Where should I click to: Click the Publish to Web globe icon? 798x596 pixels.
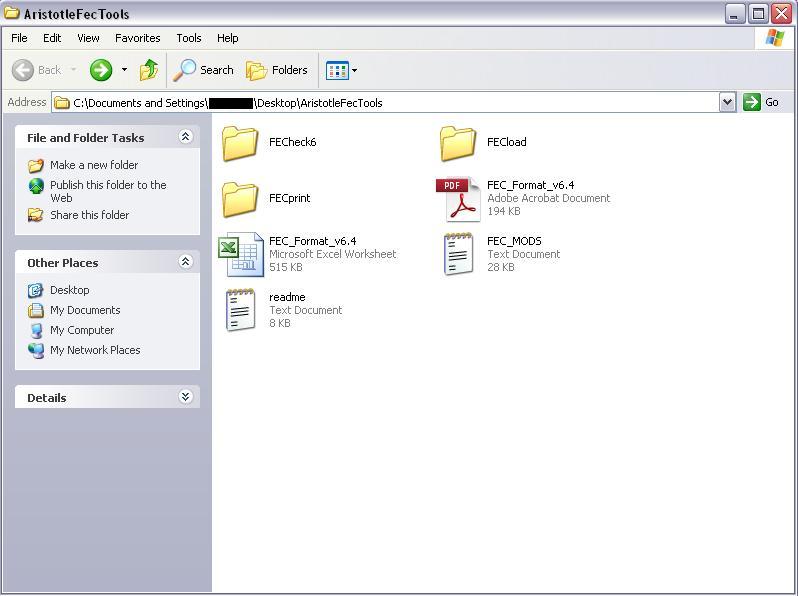tap(36, 186)
